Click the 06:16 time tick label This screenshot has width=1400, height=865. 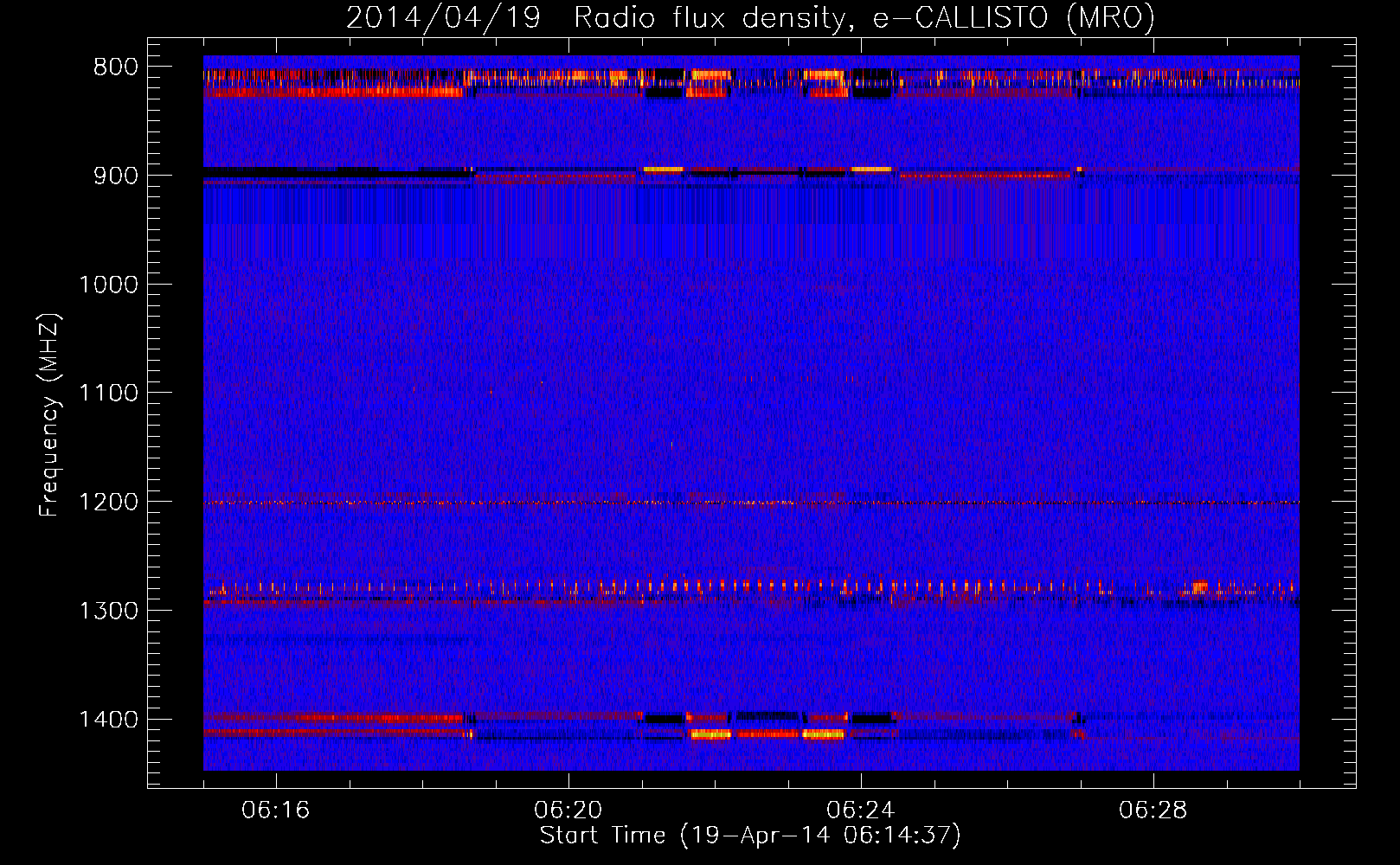(x=276, y=811)
